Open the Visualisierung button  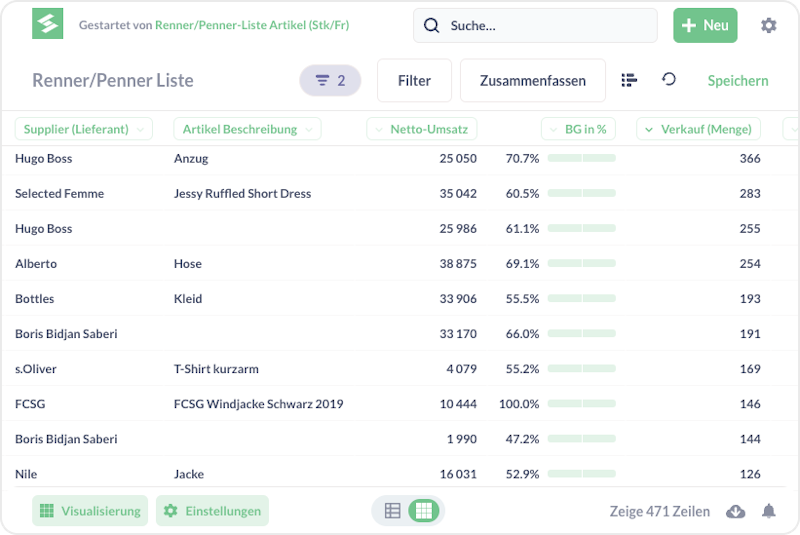(90, 511)
